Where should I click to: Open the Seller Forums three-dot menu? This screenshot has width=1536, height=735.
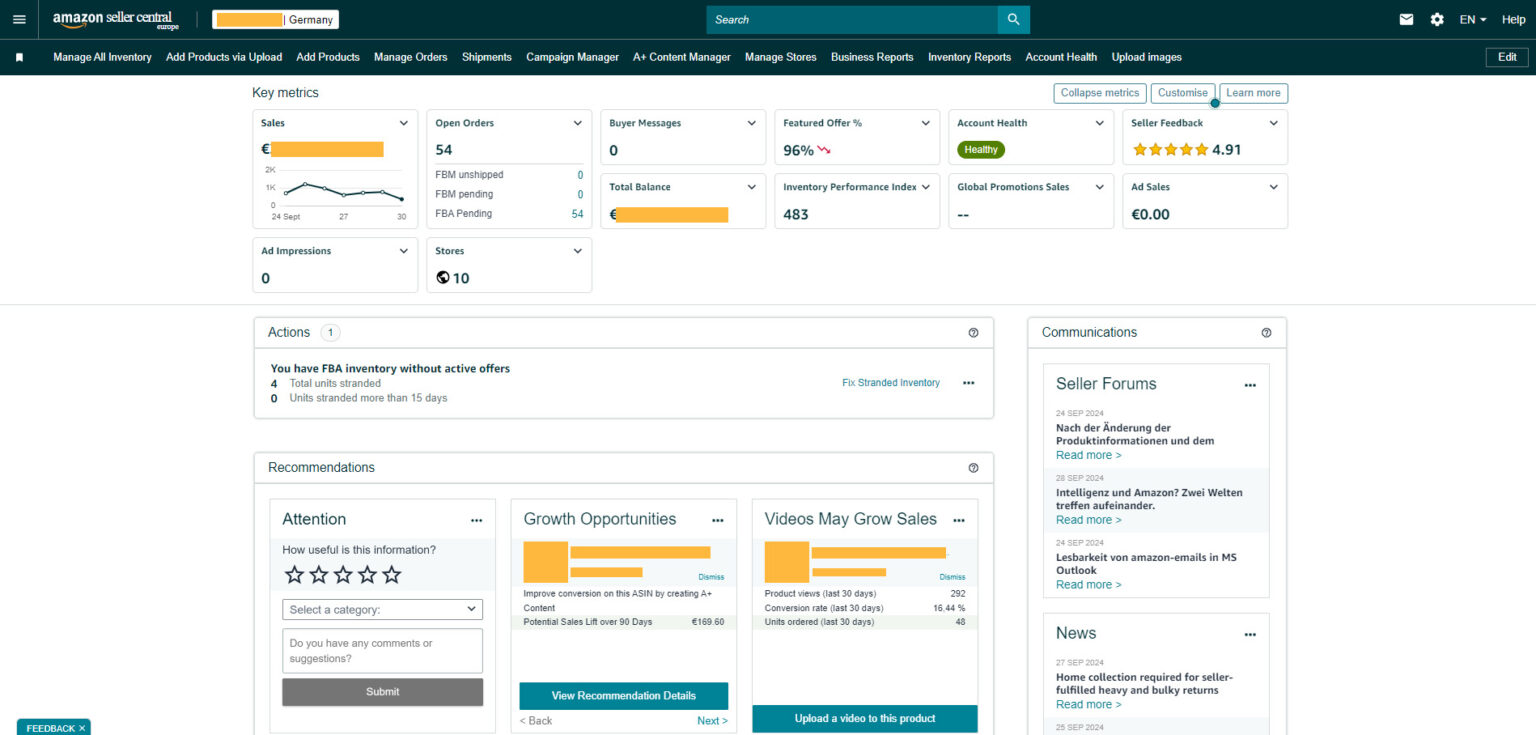tap(1249, 385)
